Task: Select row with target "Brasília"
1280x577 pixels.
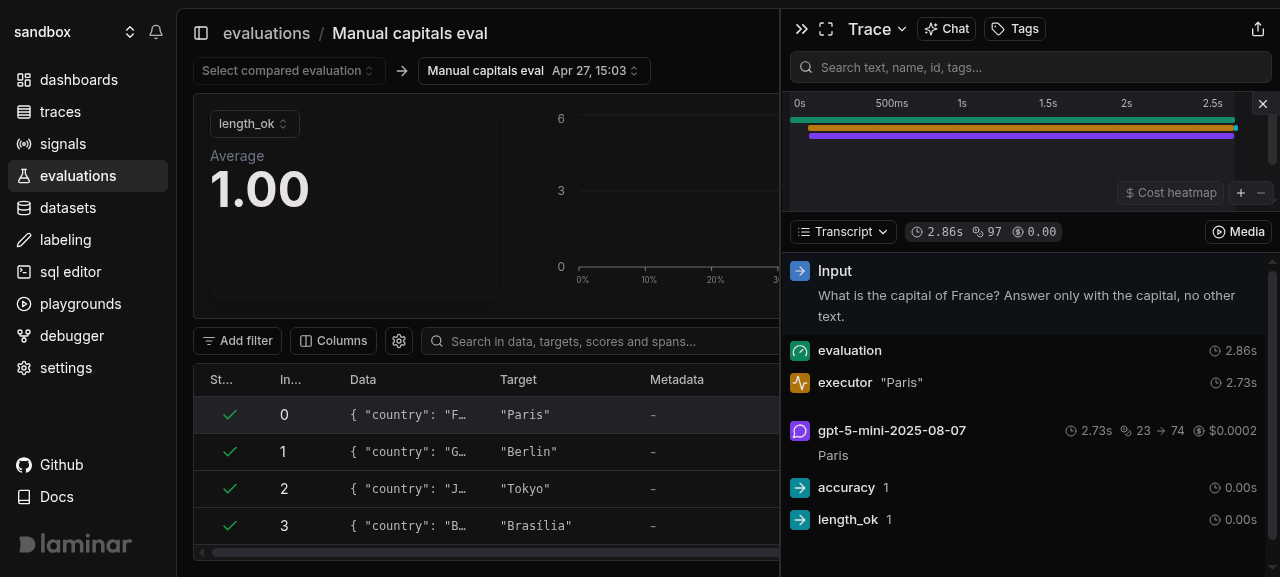Action: (486, 526)
